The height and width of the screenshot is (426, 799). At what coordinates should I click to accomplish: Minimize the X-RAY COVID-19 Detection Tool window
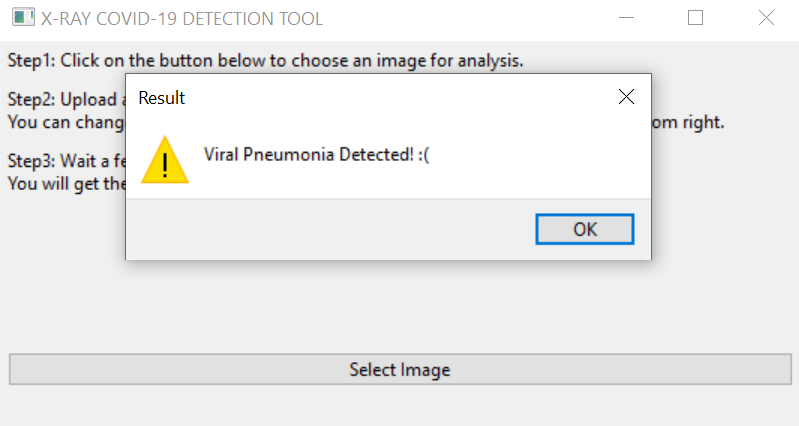(627, 18)
